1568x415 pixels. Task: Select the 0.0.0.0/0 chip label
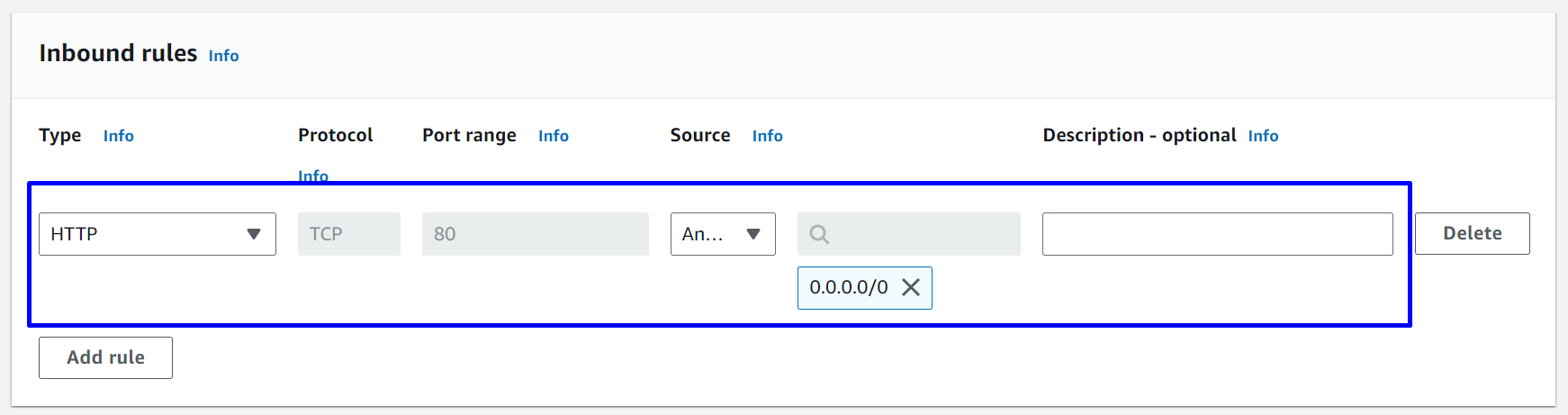pos(848,287)
